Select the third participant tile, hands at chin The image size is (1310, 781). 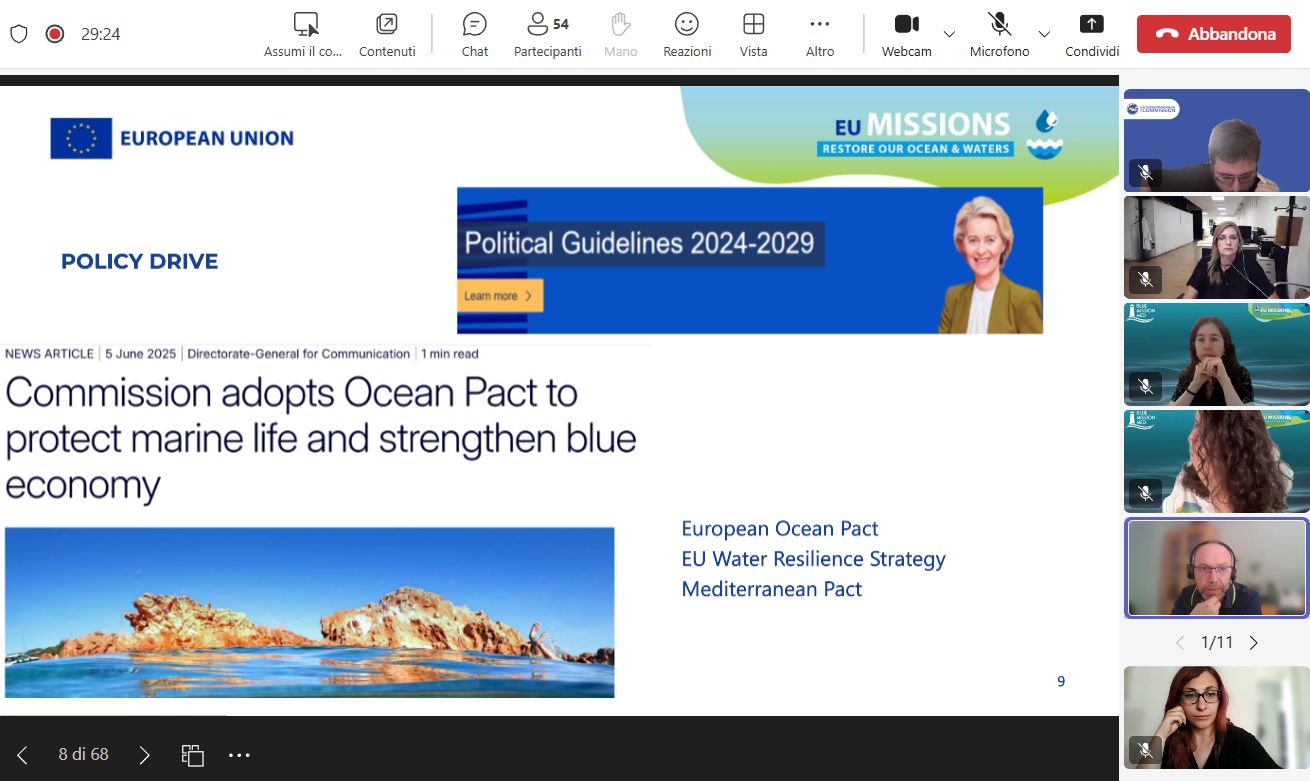pos(1217,354)
